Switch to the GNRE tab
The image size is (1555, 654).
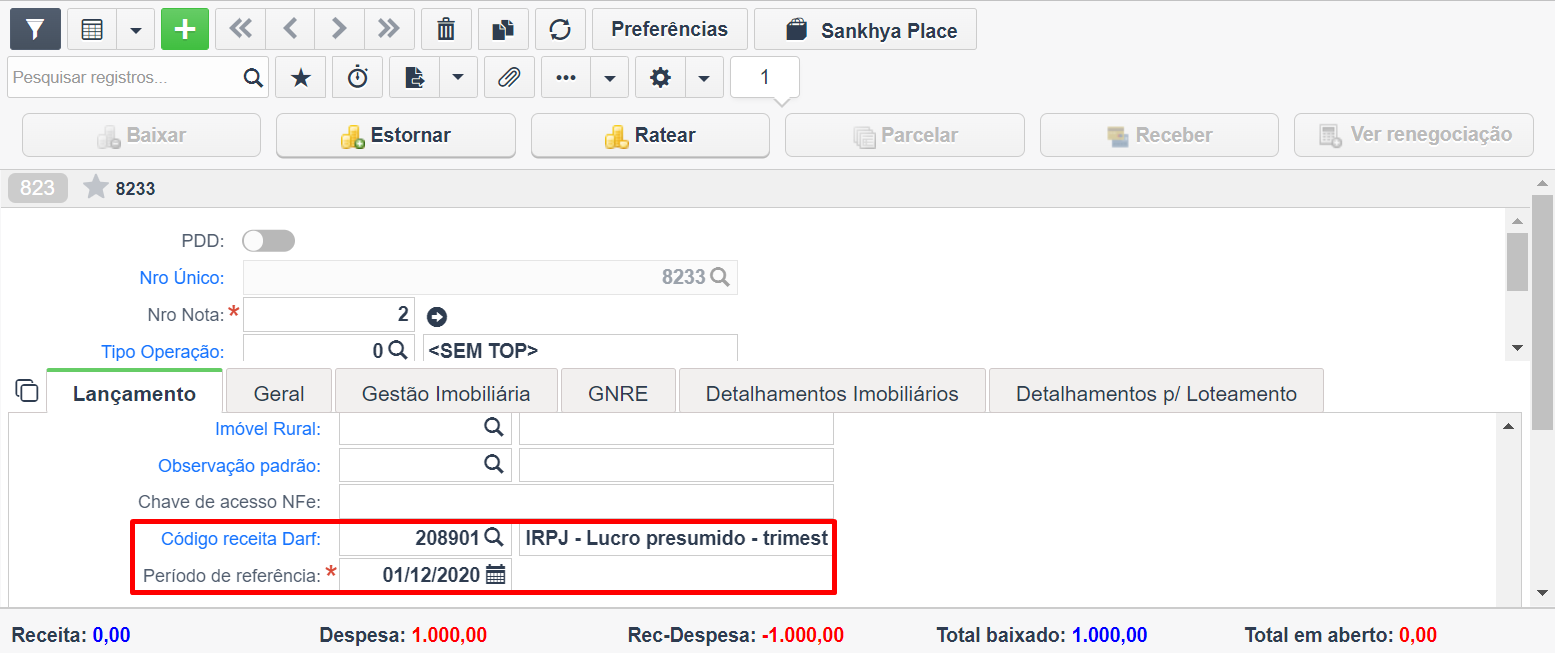[617, 392]
